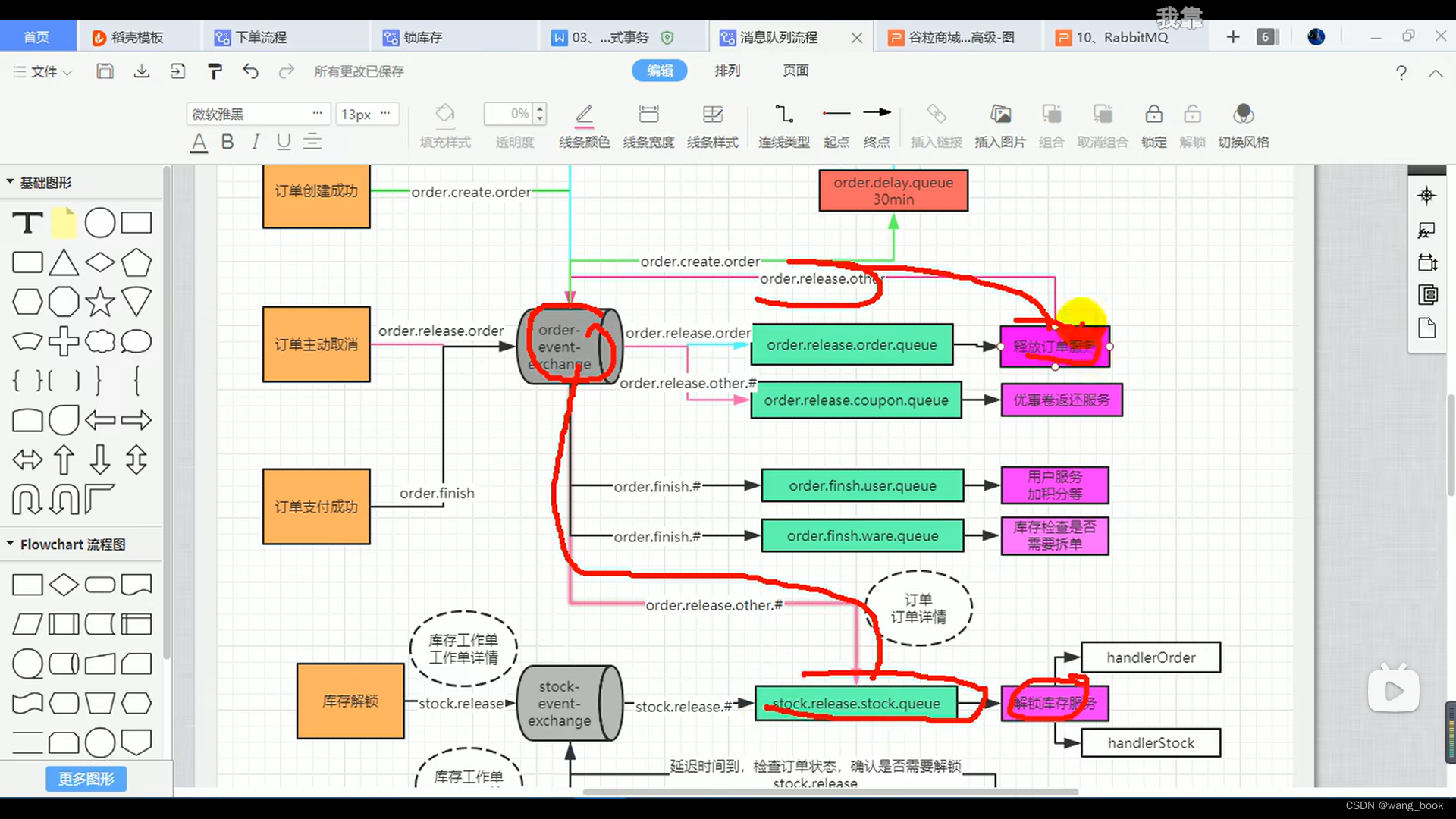Image resolution: width=1456 pixels, height=819 pixels.
Task: Toggle italic text formatting
Action: pos(256,142)
